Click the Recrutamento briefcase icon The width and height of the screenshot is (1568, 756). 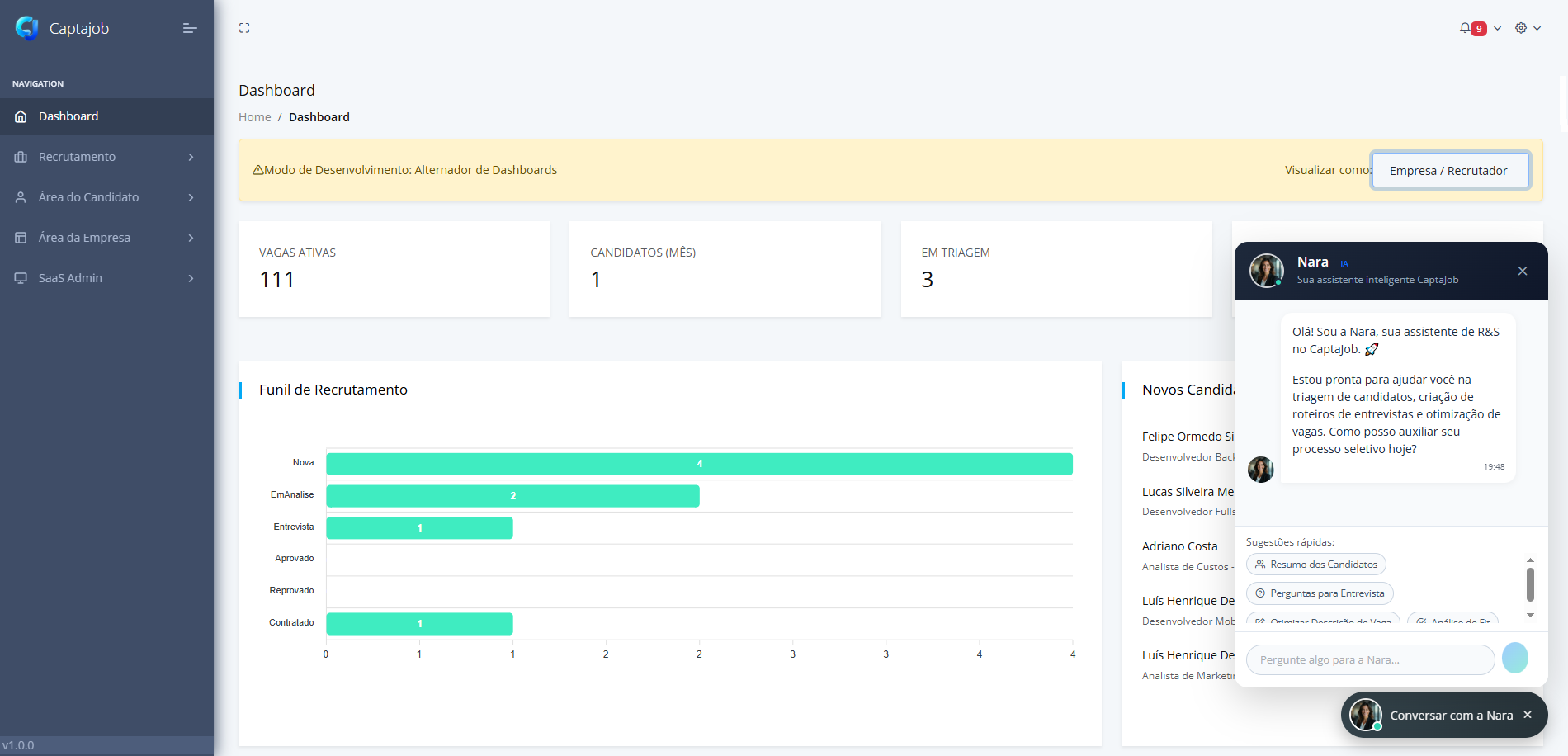(x=21, y=157)
